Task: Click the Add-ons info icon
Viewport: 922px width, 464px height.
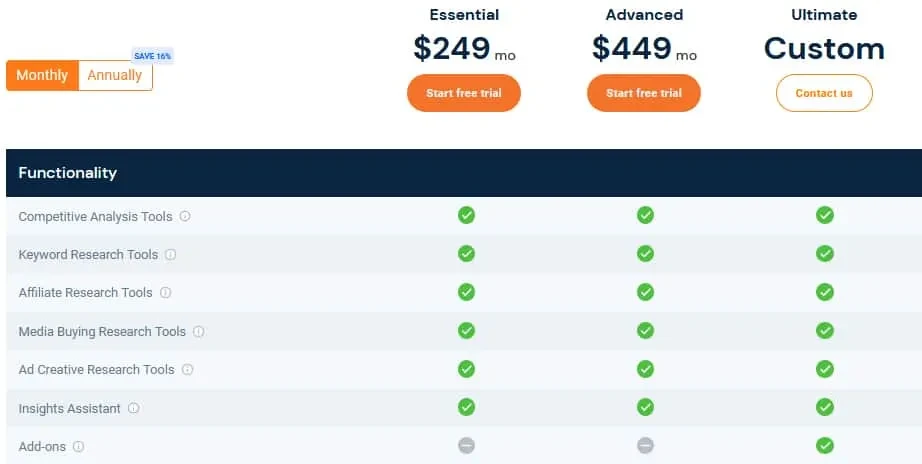Action: [x=78, y=446]
